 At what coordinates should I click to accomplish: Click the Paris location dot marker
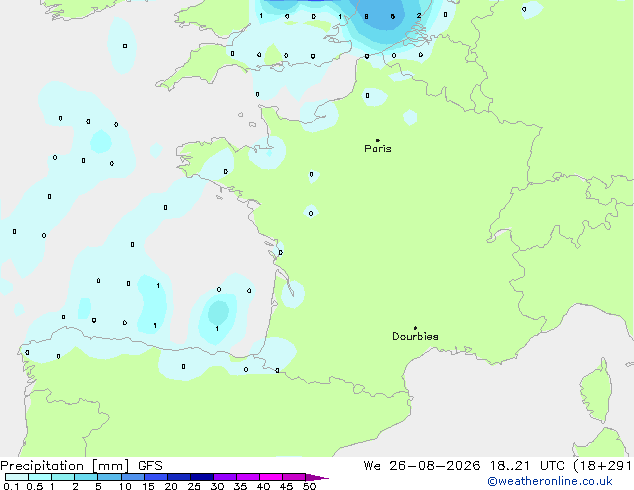click(x=378, y=140)
